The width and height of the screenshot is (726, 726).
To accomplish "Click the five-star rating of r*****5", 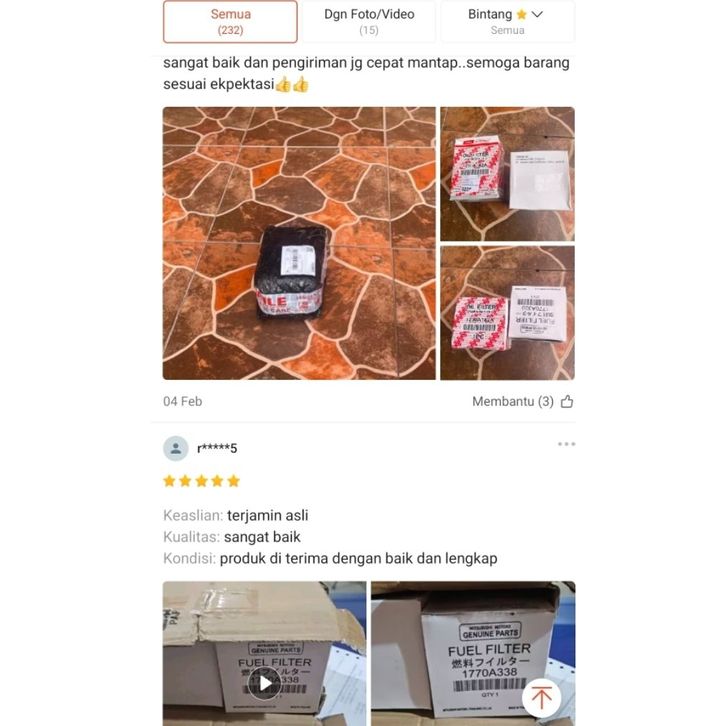I will [201, 481].
